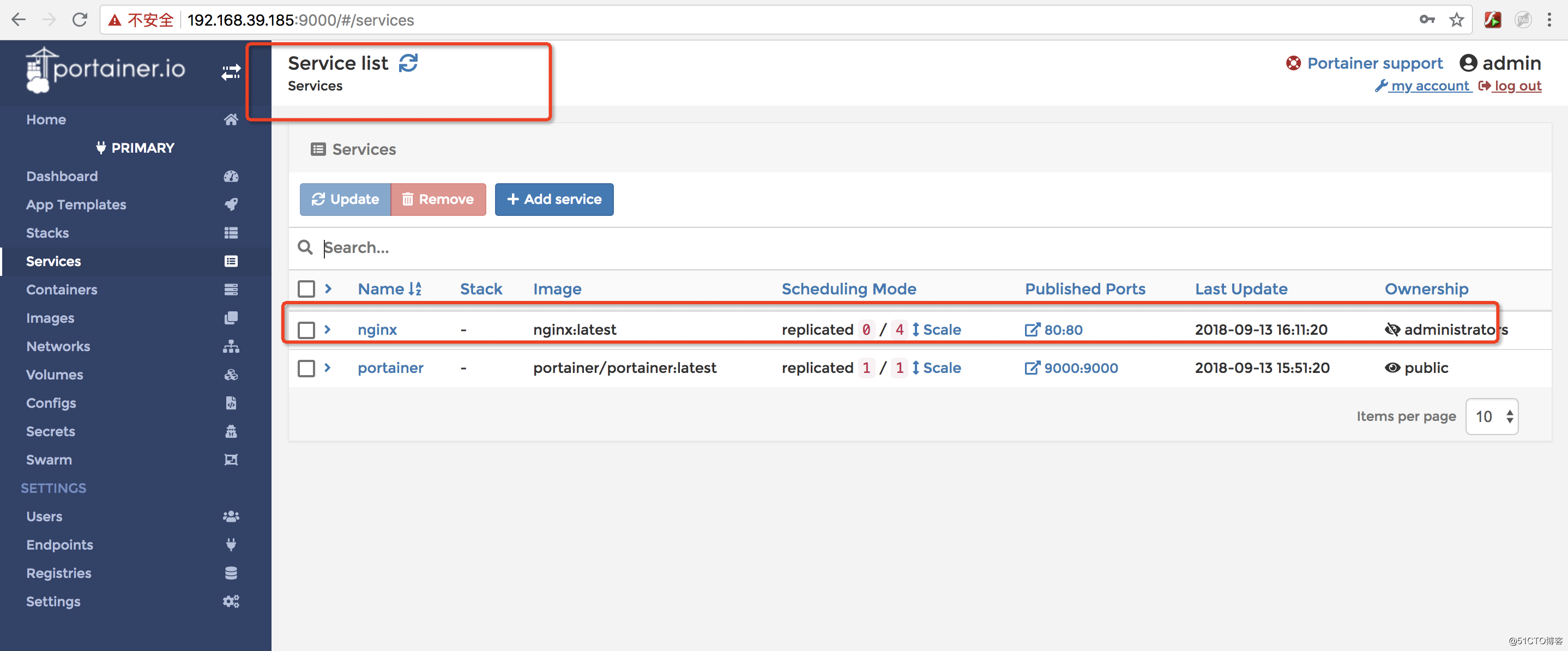Screen dimensions: 1568x651
Task: Click the Containers server icon
Action: [x=231, y=290]
